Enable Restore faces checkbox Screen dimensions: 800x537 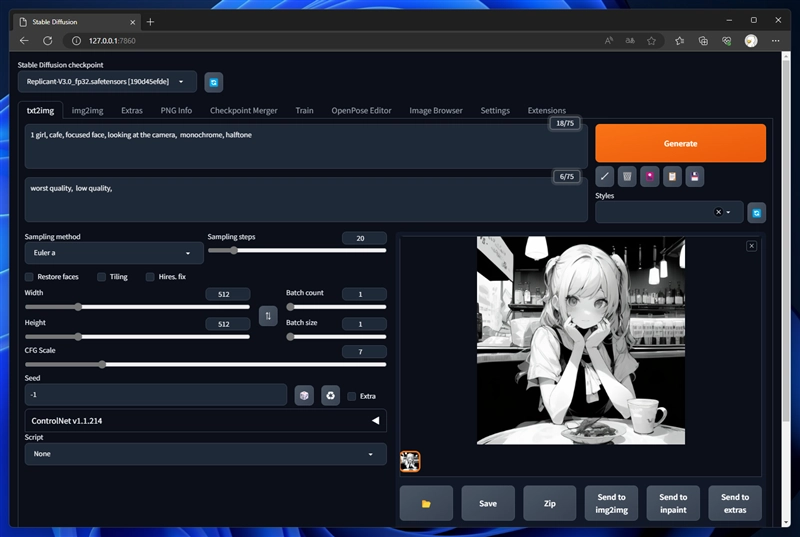29,277
